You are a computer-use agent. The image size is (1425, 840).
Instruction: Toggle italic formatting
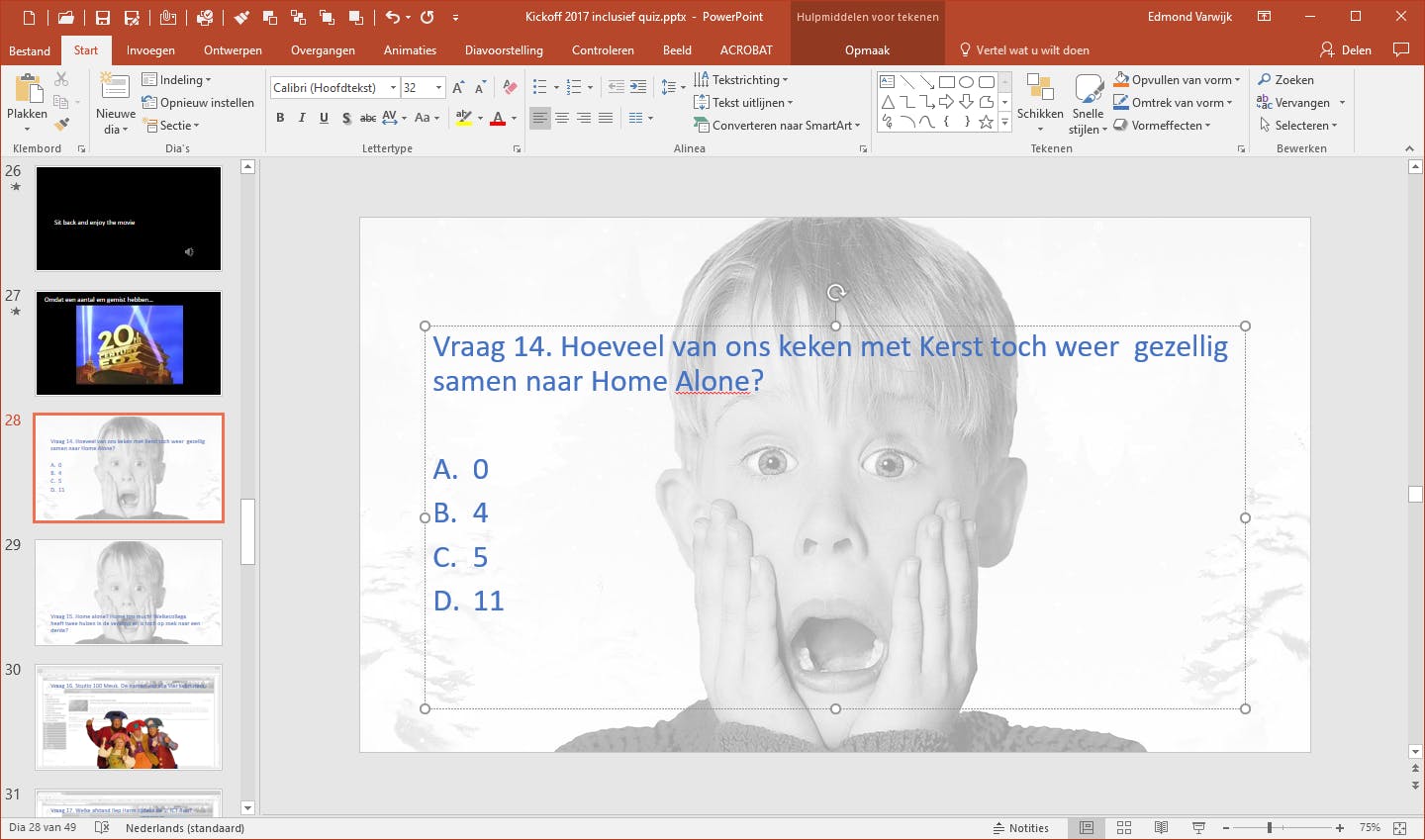pos(302,118)
